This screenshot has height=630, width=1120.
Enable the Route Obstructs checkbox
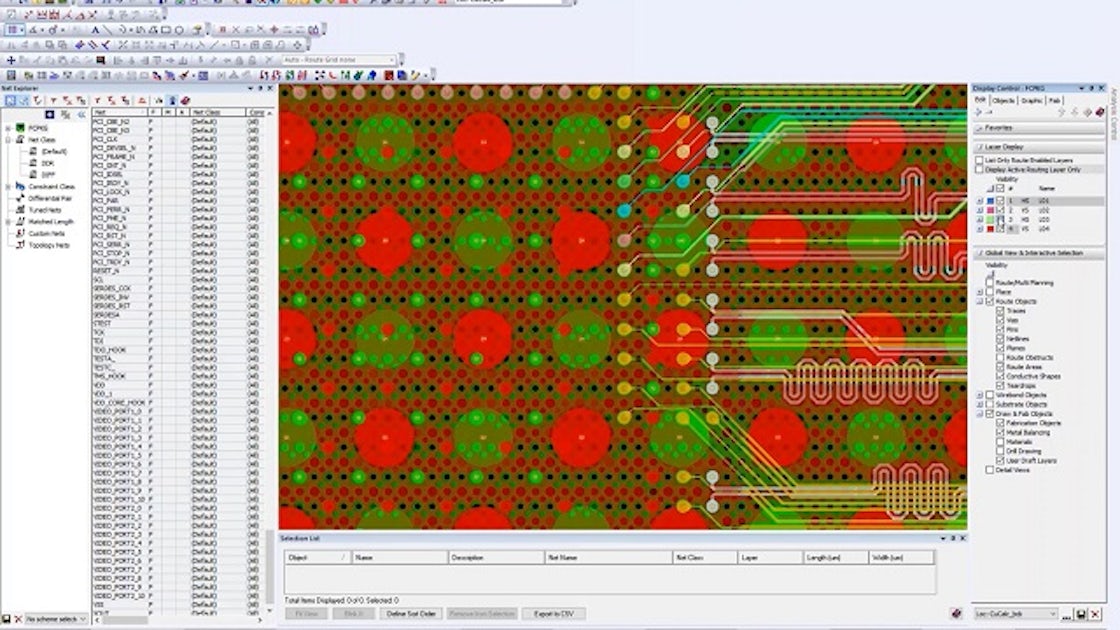1000,357
